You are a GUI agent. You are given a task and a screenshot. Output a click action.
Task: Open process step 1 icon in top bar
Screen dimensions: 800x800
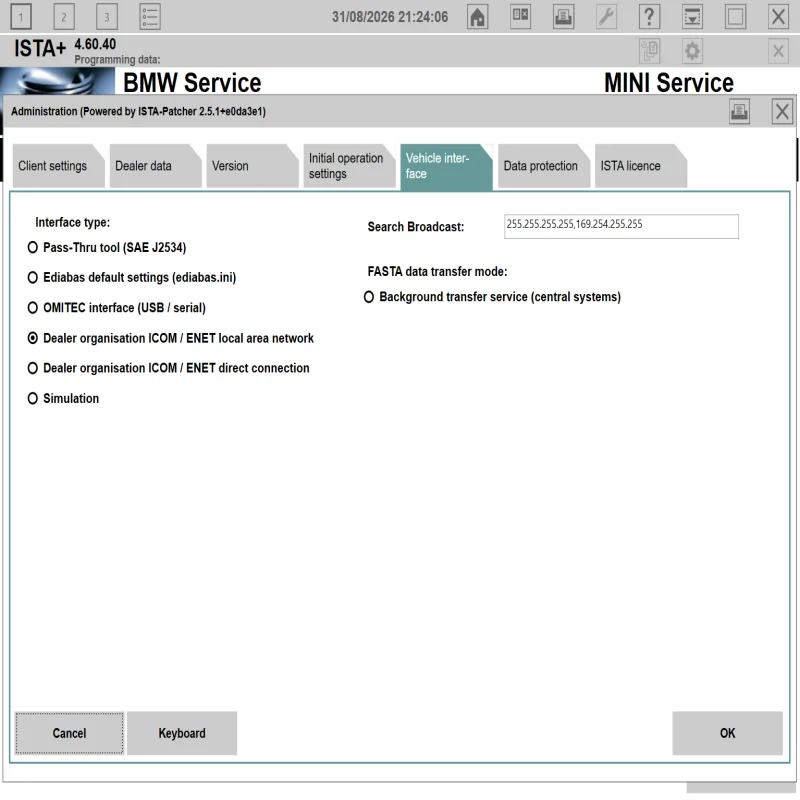(21, 17)
